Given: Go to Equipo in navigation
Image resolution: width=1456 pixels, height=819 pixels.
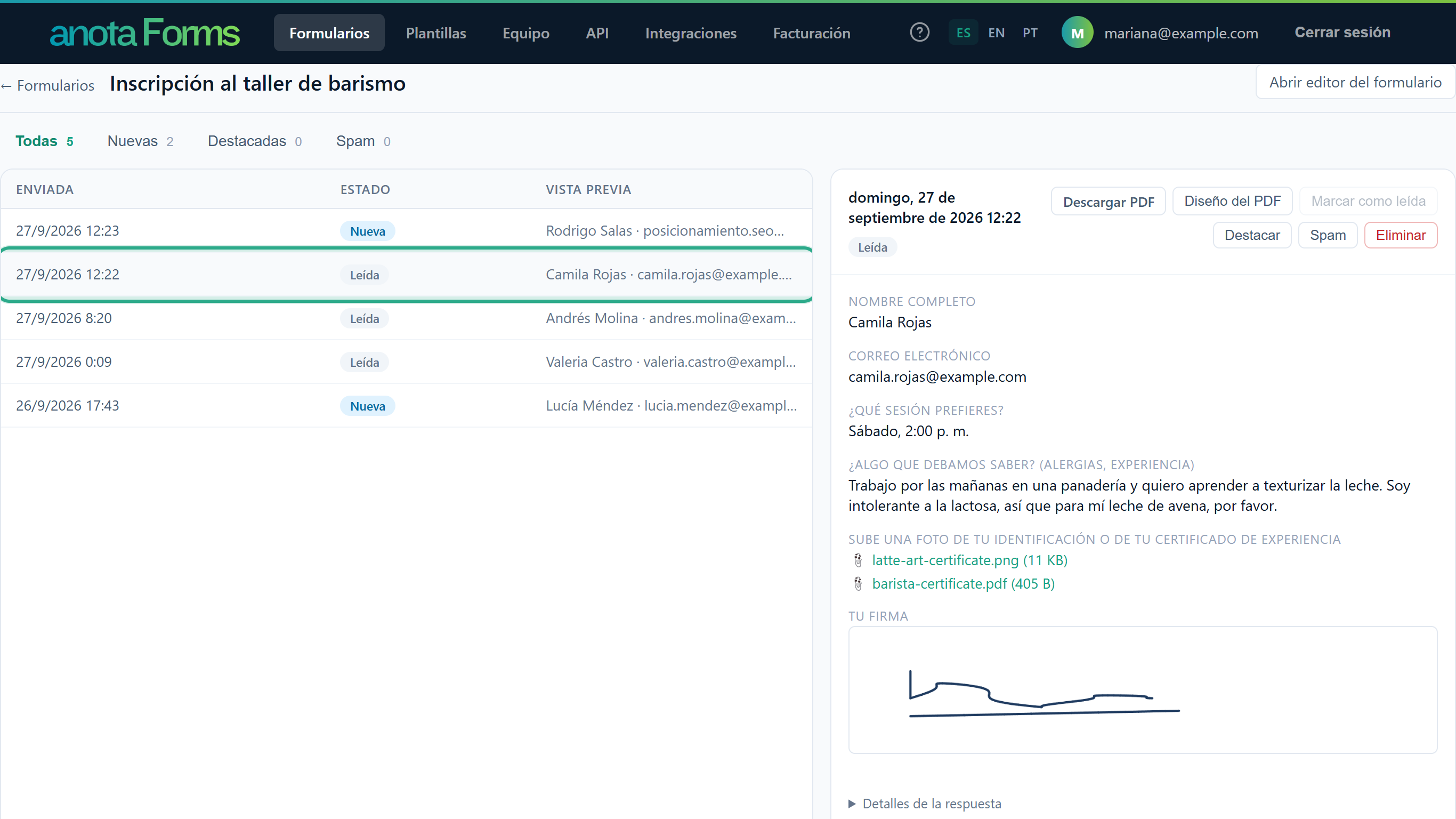Looking at the screenshot, I should [525, 33].
